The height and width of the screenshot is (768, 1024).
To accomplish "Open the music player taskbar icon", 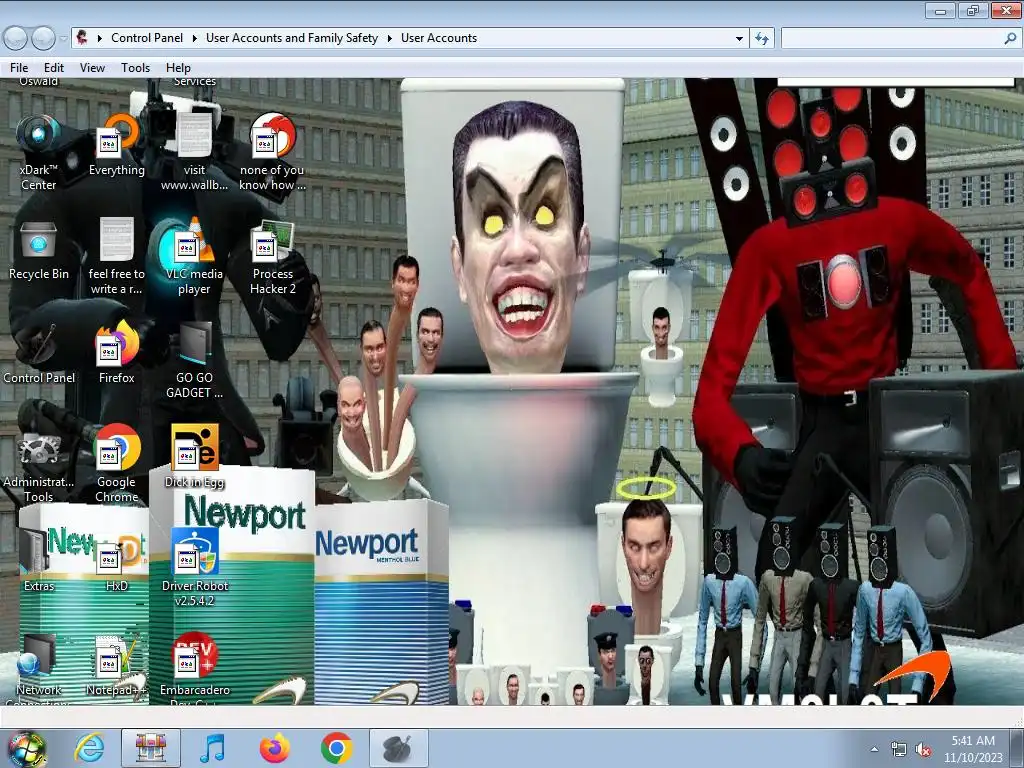I will coord(212,748).
